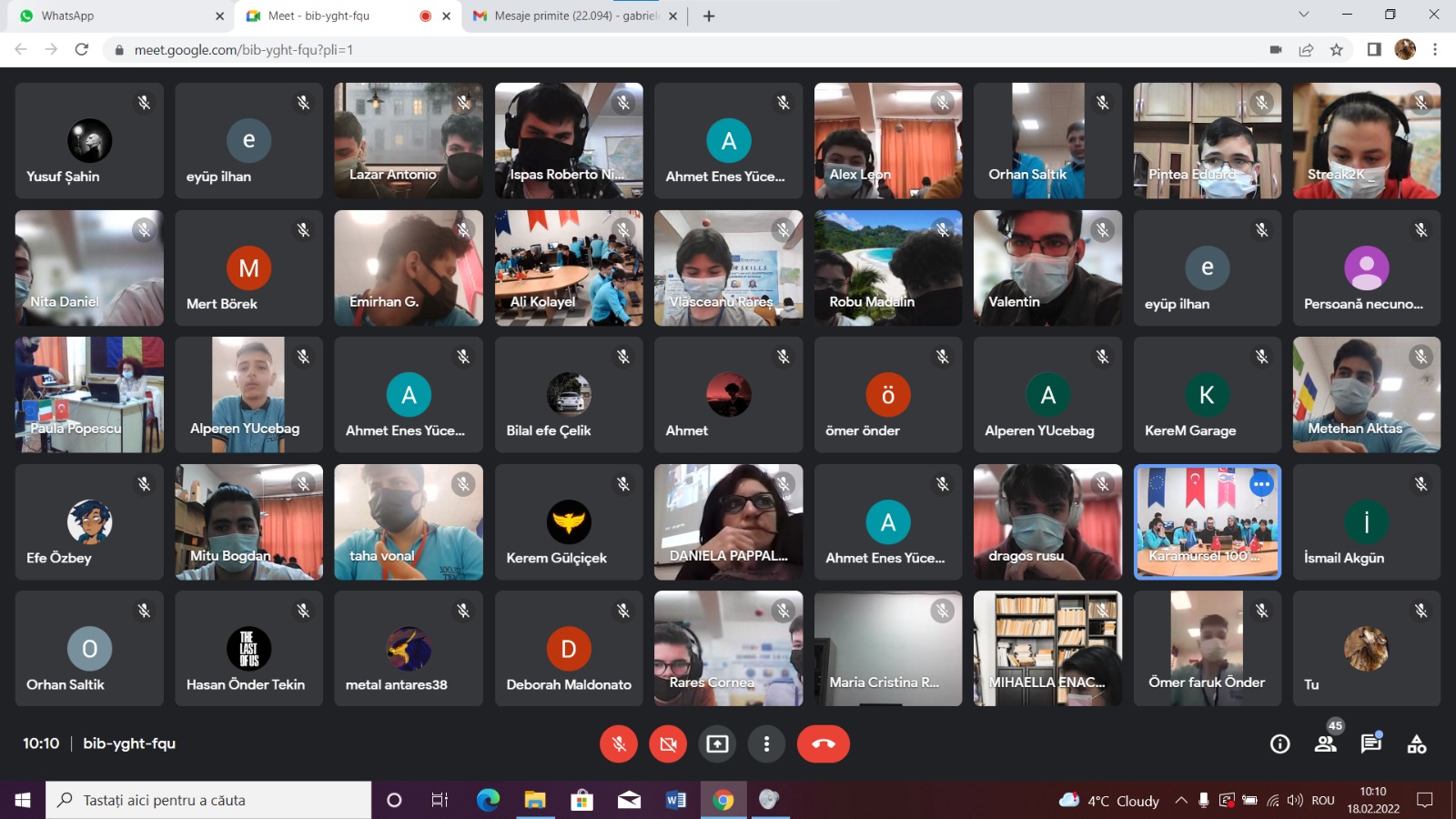The height and width of the screenshot is (819, 1456).
Task: Open the more options three-dot menu in call bar
Action: (766, 744)
